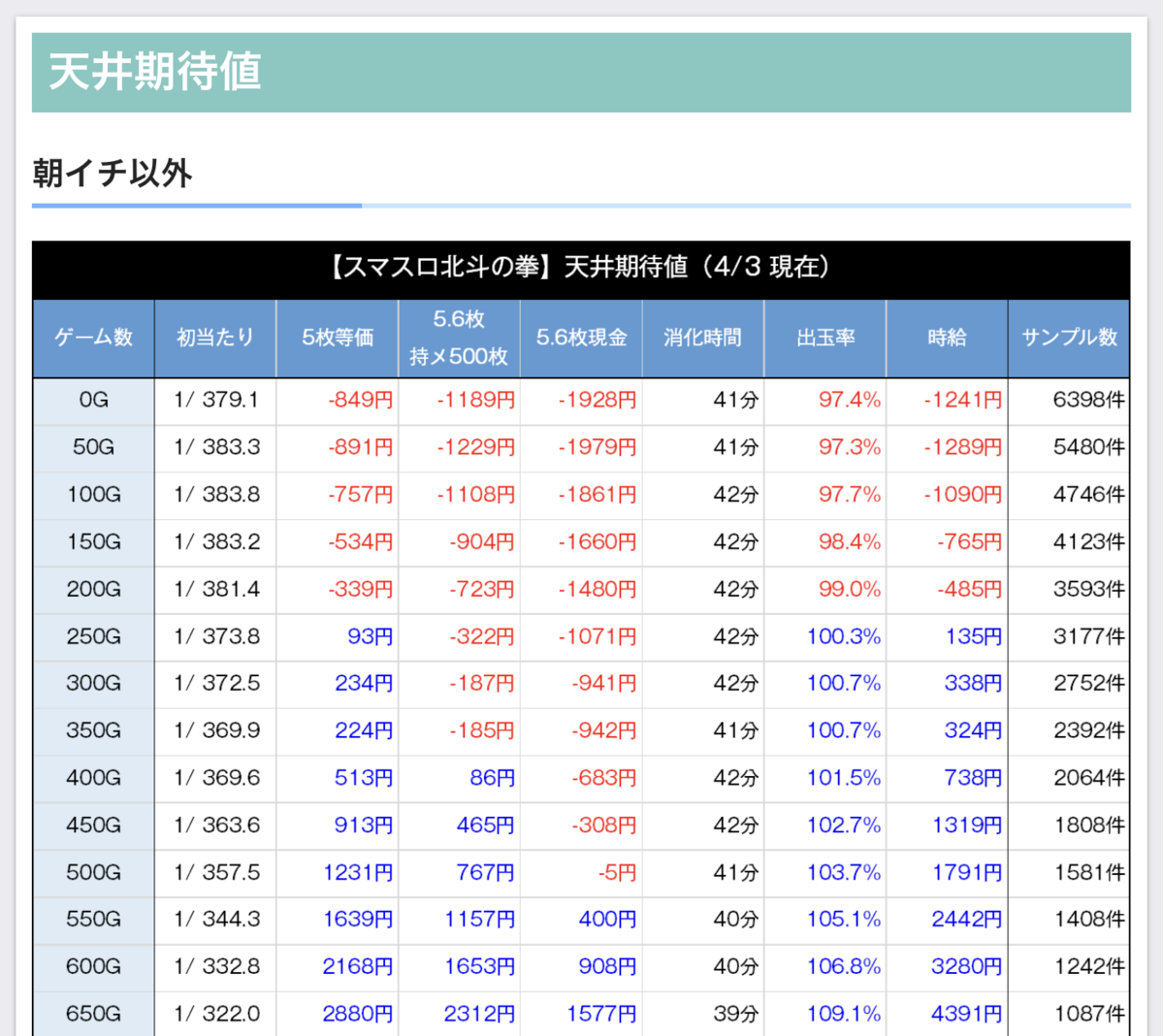Click the 109.1% cell
This screenshot has height=1036, width=1164.
825,1015
